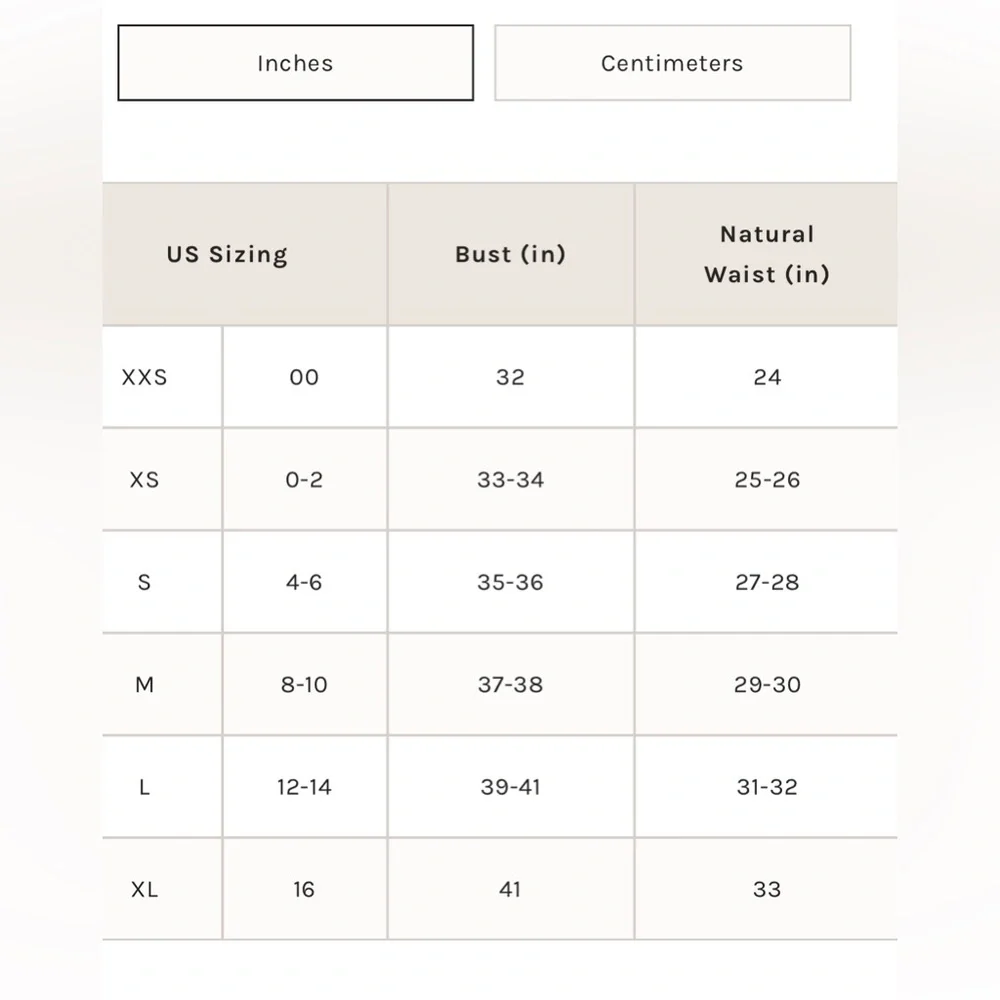Switch to the Centimeters unit button

pyautogui.click(x=672, y=63)
